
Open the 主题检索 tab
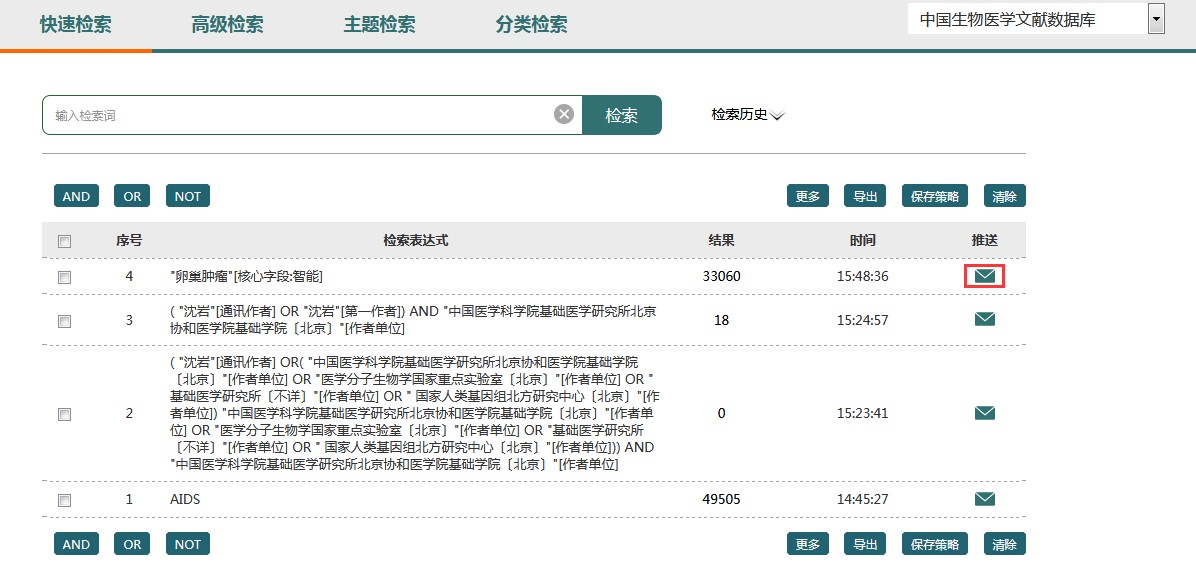coord(379,25)
